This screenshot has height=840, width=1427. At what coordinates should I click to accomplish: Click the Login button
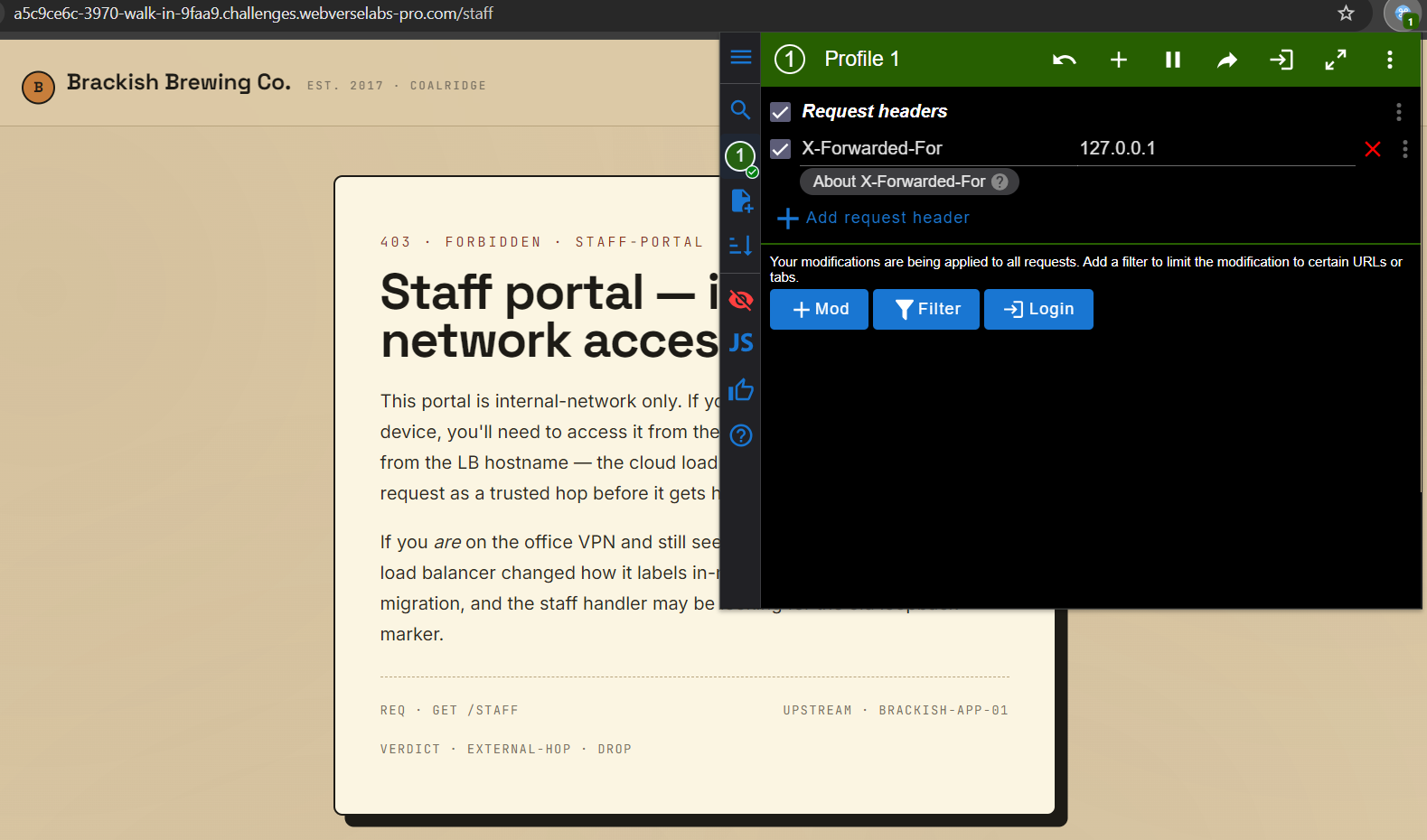1038,309
